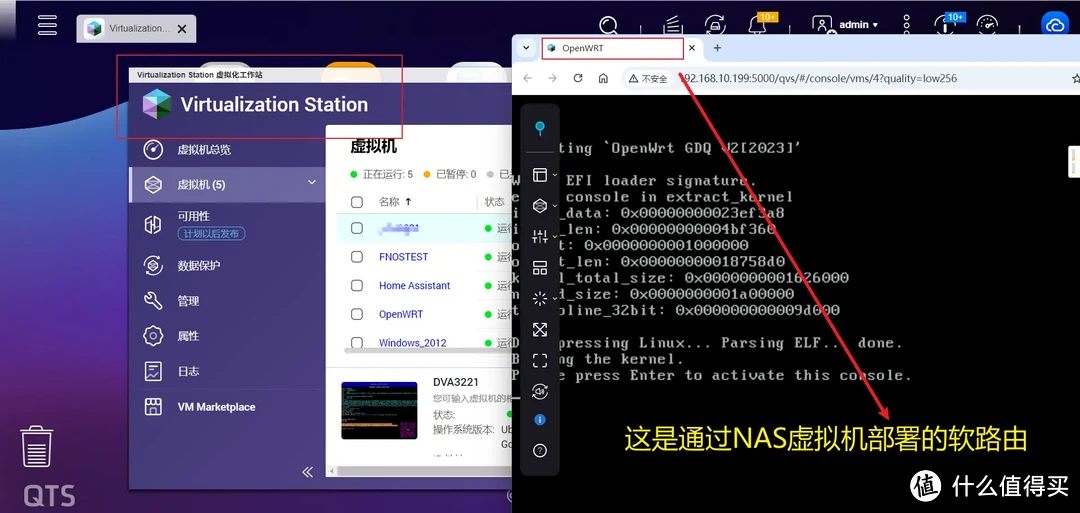Open the 日志 logs section

click(188, 371)
